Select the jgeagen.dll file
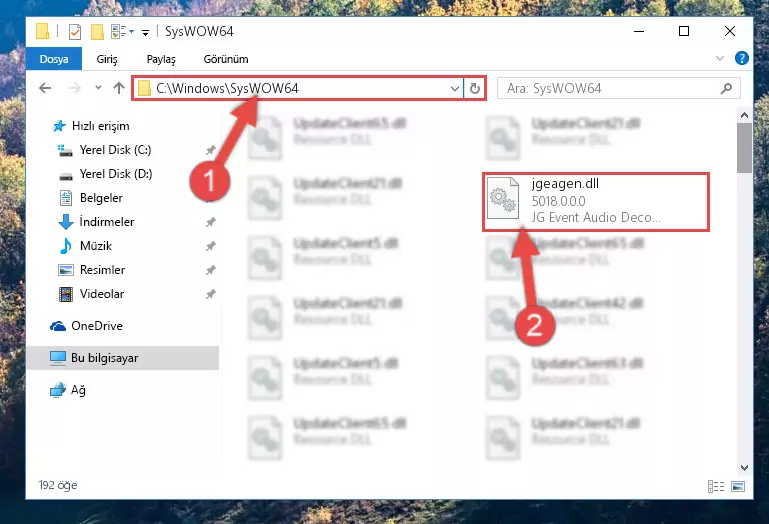Image resolution: width=769 pixels, height=524 pixels. (x=596, y=201)
